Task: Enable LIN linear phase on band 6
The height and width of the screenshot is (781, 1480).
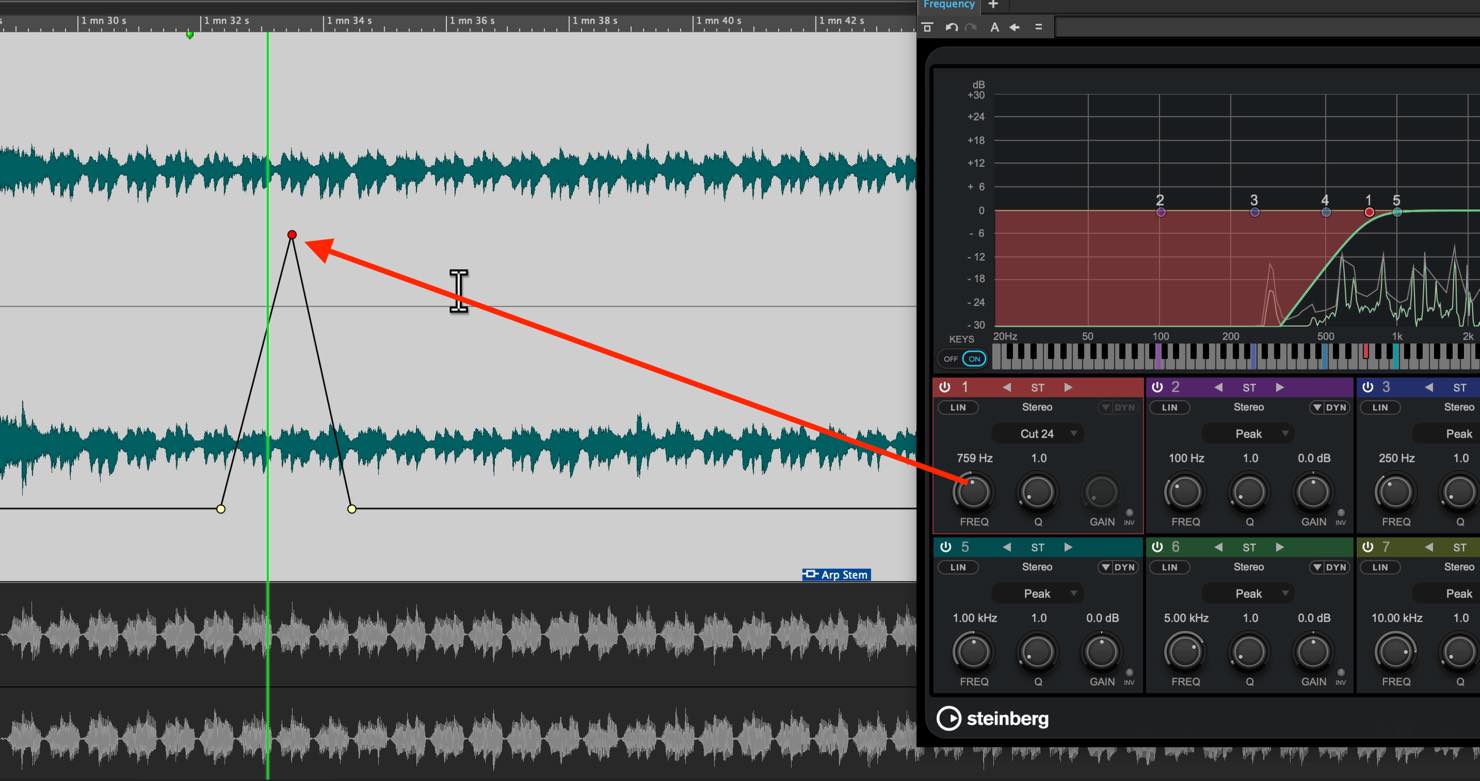Action: [x=1169, y=567]
